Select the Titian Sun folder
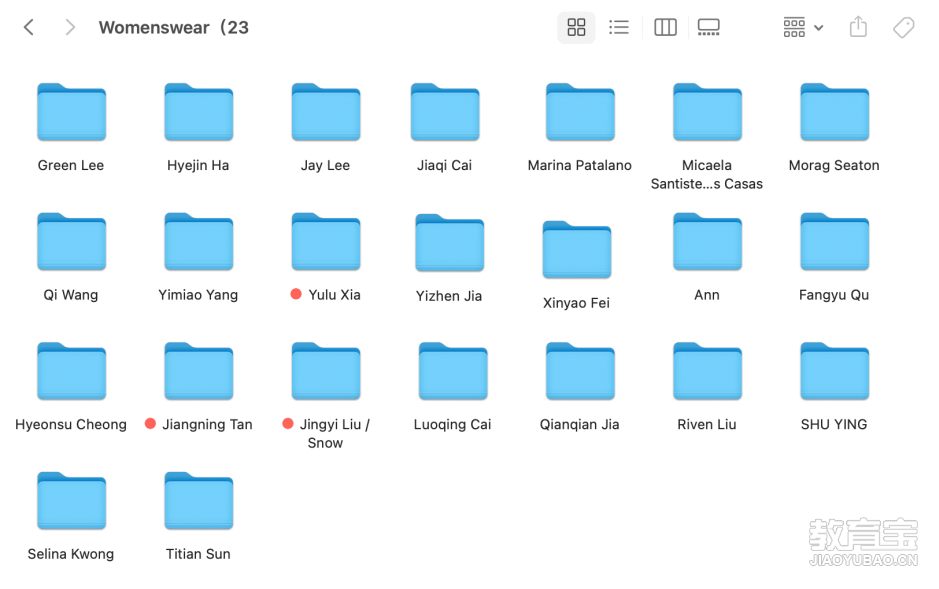 pyautogui.click(x=199, y=501)
